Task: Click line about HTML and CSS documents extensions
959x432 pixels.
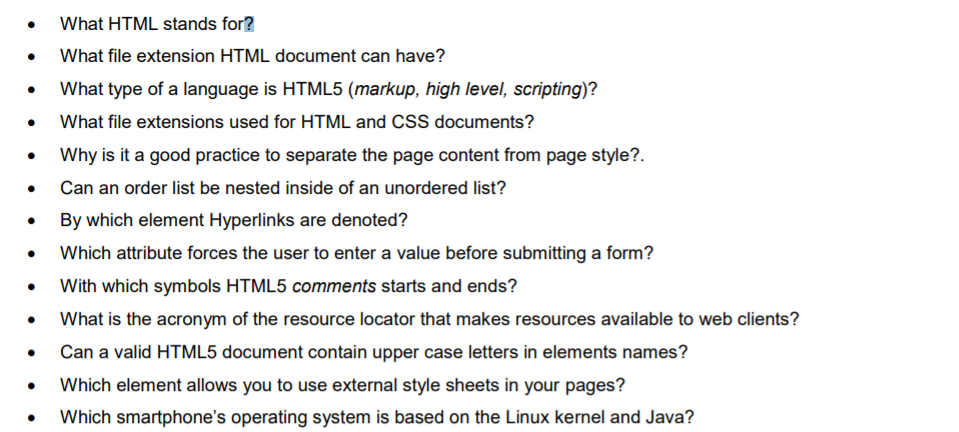Action: coord(297,122)
